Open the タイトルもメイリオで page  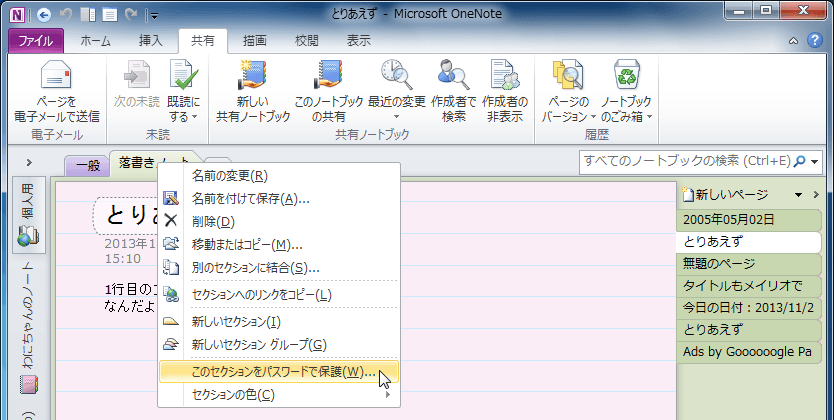749,286
